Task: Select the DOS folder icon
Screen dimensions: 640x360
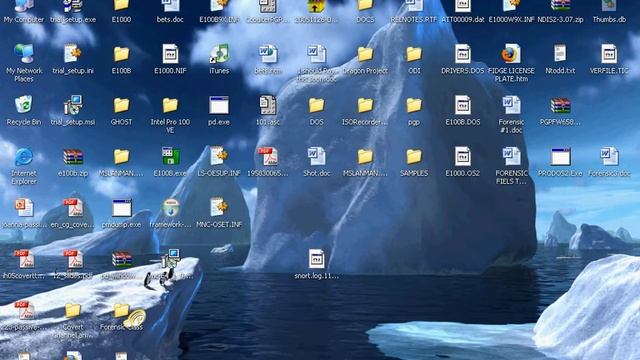Action: pyautogui.click(x=316, y=105)
